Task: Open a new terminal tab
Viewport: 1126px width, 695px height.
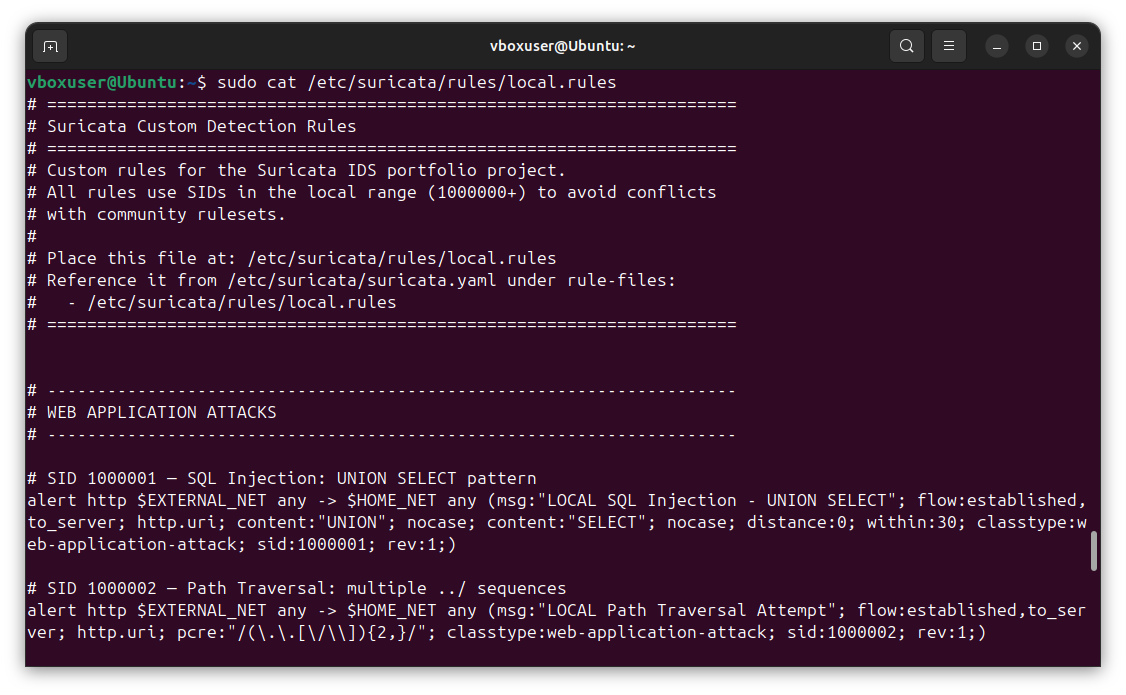Action: tap(50, 46)
